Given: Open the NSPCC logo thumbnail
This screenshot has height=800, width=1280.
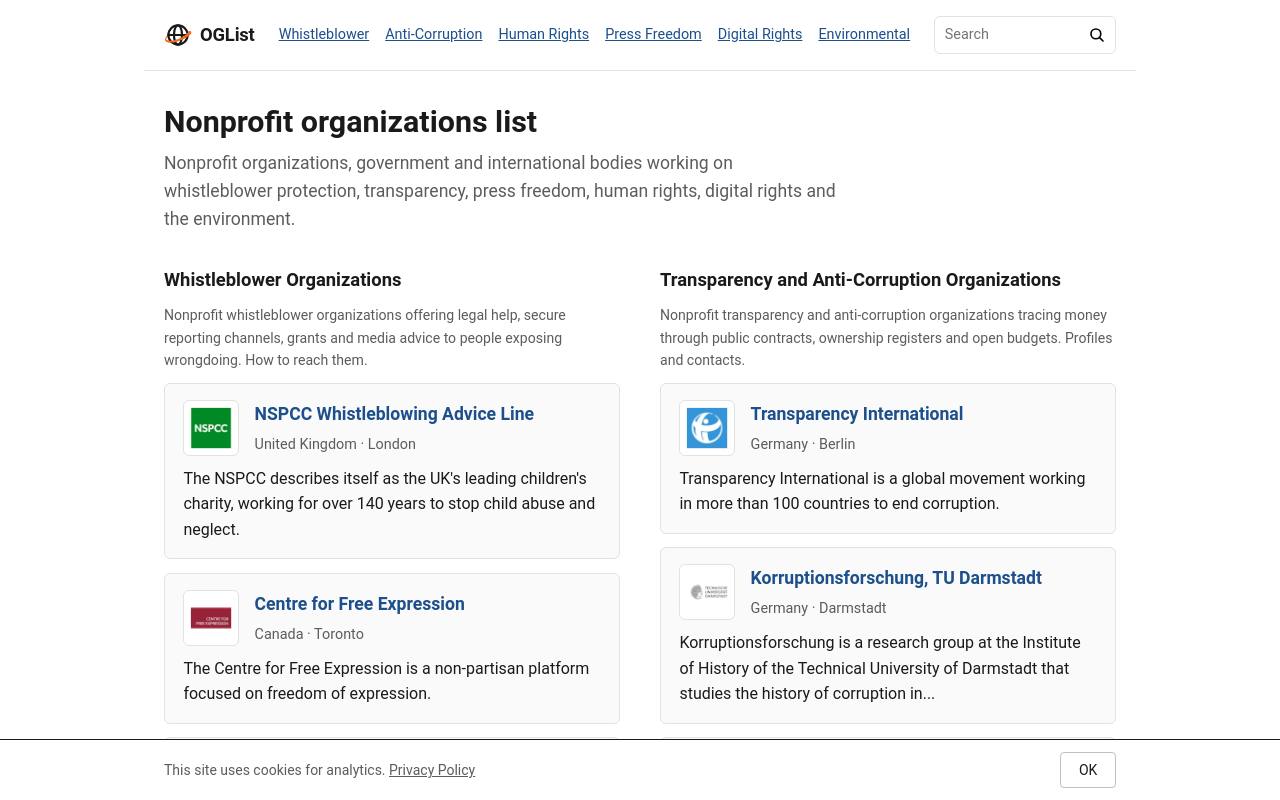Looking at the screenshot, I should click(211, 428).
